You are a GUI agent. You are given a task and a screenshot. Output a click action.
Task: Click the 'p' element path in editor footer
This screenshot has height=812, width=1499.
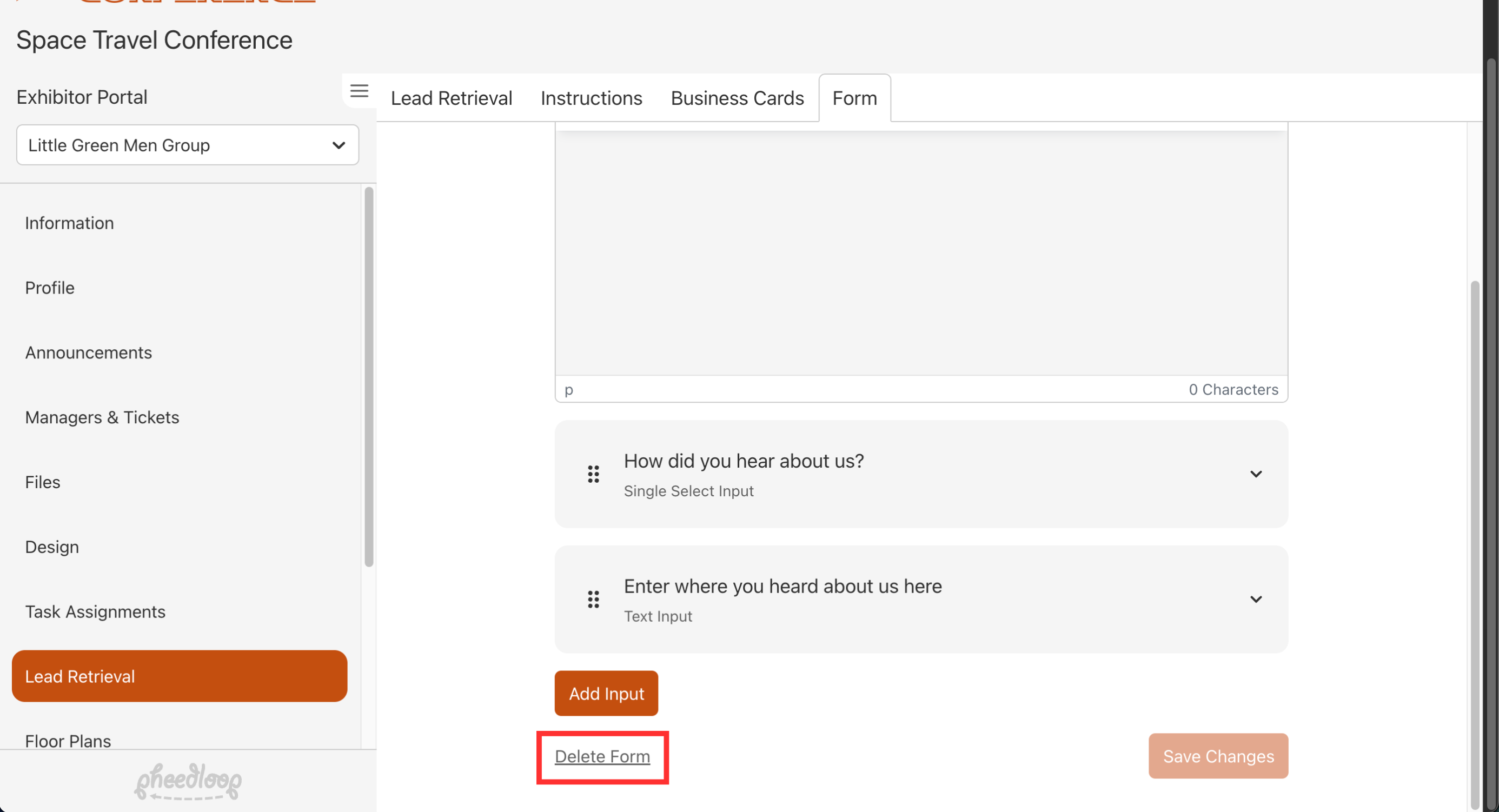coord(568,390)
